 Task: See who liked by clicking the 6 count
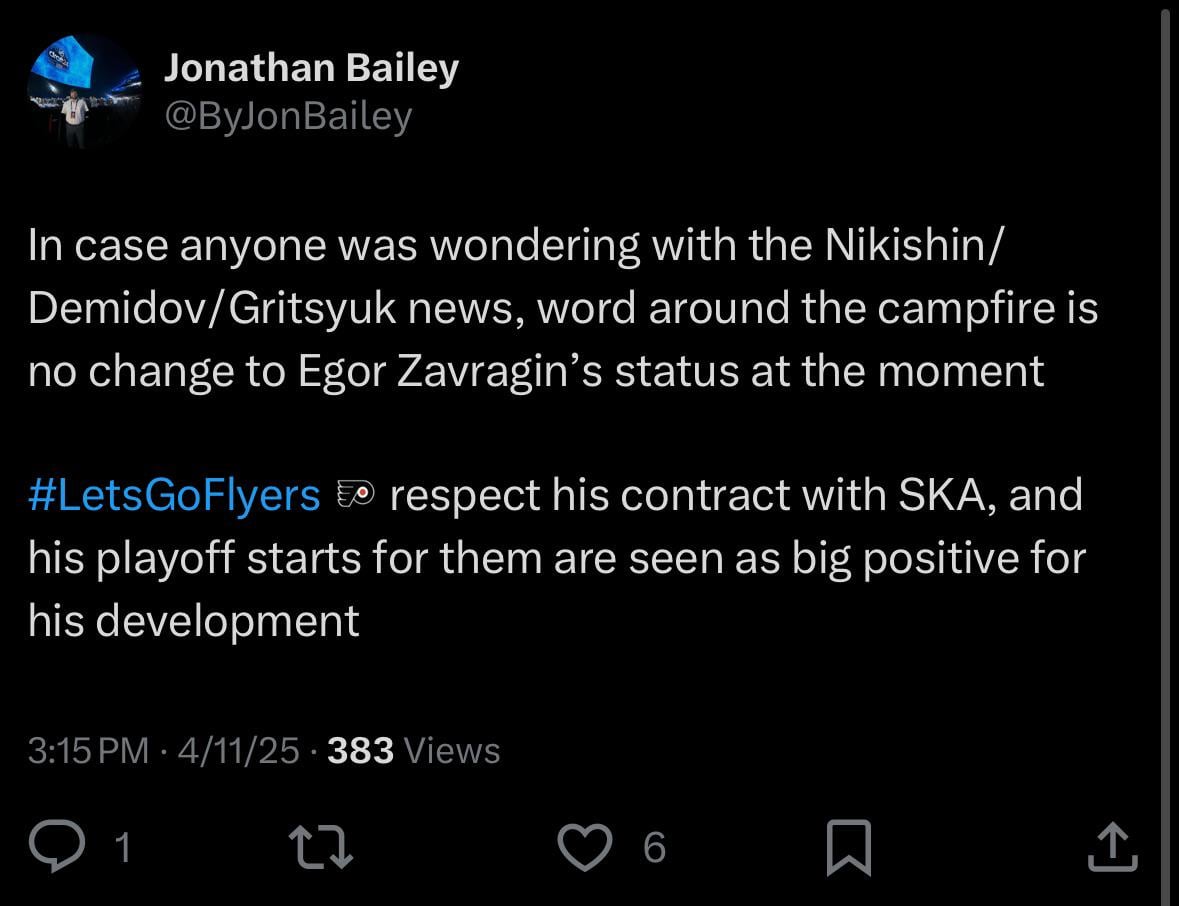(x=654, y=848)
